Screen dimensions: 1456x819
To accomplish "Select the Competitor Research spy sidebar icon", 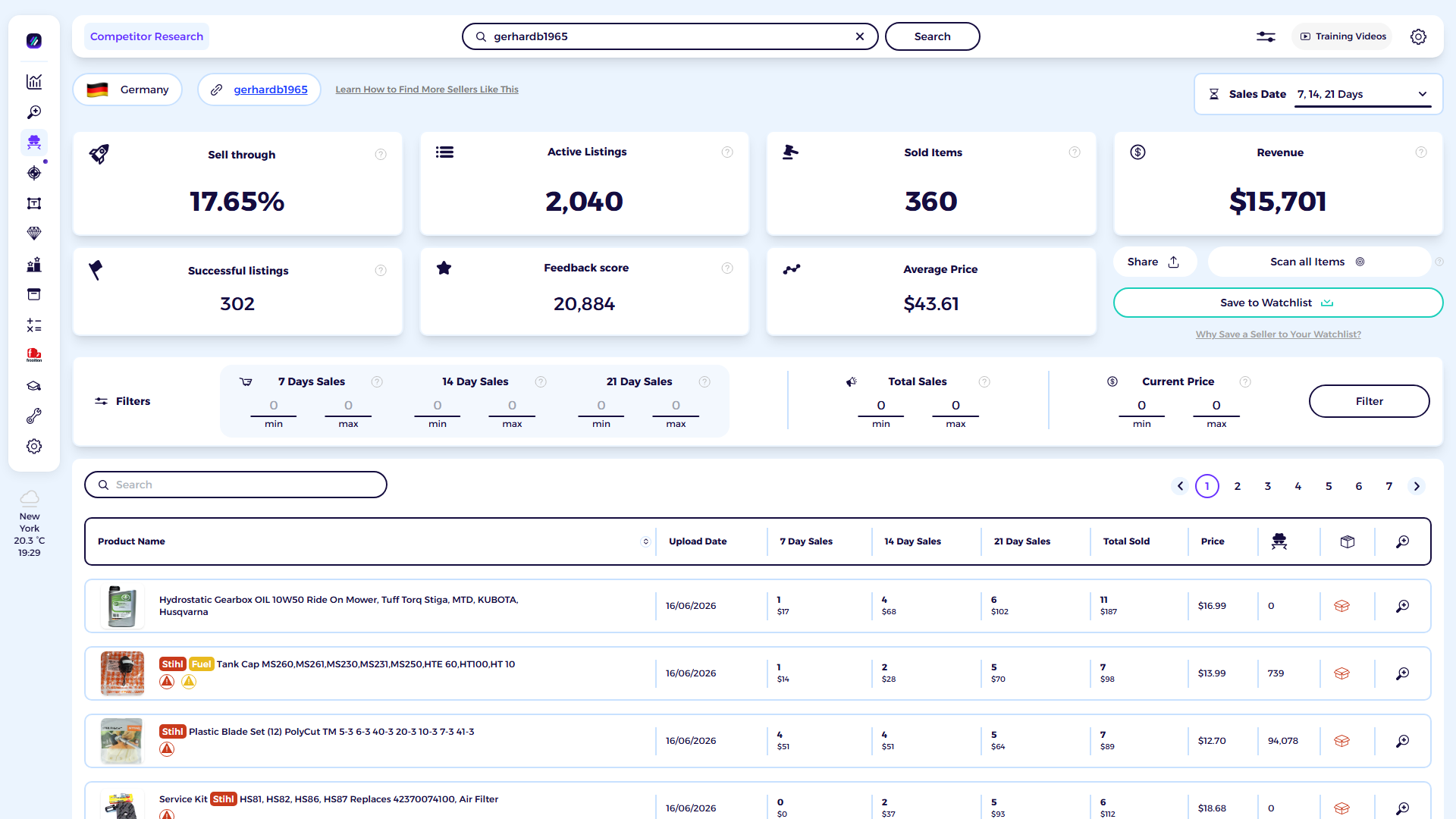I will pyautogui.click(x=34, y=143).
